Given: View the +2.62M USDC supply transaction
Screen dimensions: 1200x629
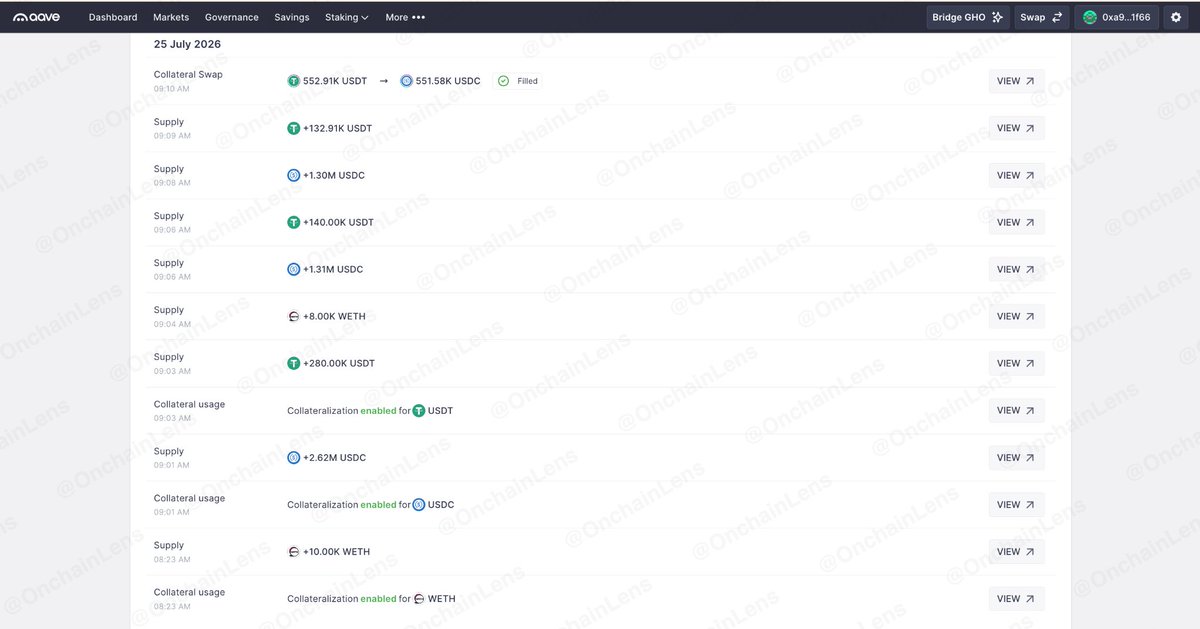Looking at the screenshot, I should pyautogui.click(x=1016, y=457).
